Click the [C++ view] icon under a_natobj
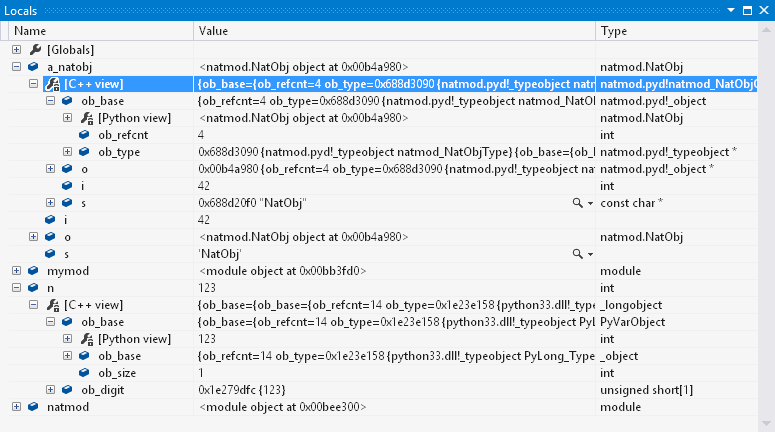This screenshot has height=432, width=775. click(52, 84)
